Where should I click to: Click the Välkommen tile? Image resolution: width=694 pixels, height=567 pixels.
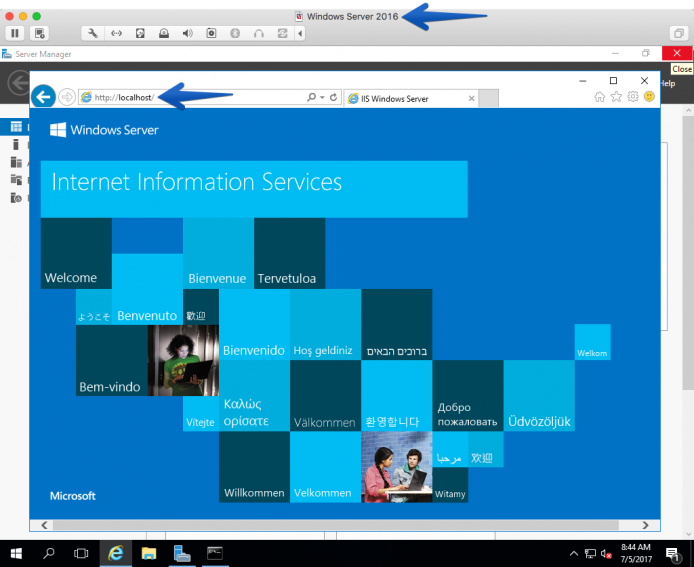point(326,396)
